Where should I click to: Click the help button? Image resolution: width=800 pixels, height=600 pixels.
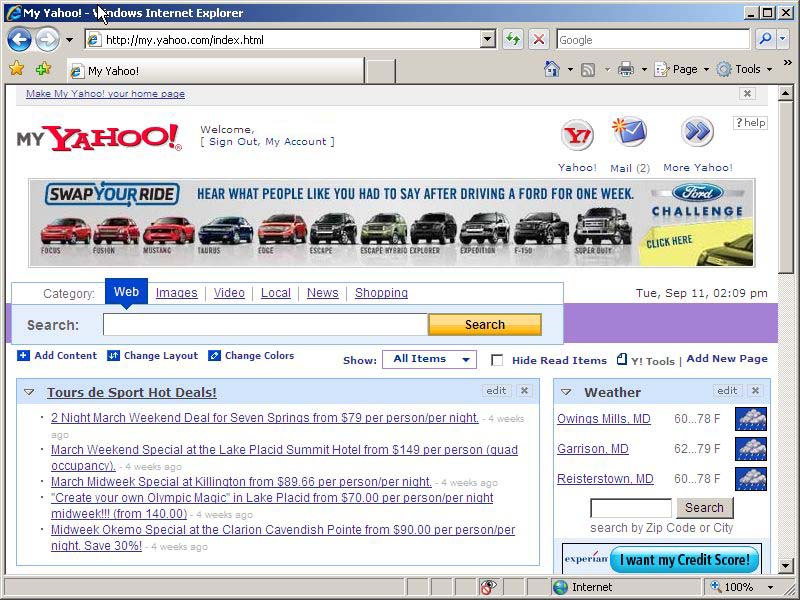750,122
